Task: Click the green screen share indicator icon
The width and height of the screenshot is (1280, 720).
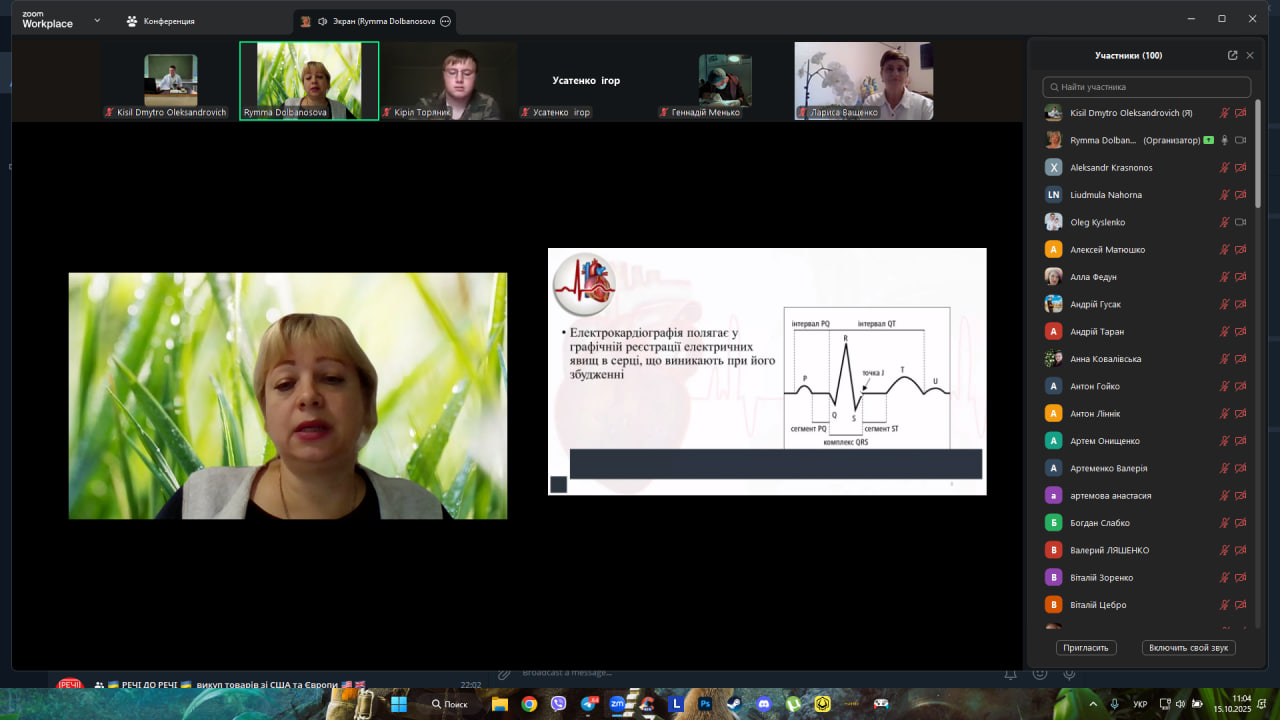Action: pyautogui.click(x=1209, y=140)
